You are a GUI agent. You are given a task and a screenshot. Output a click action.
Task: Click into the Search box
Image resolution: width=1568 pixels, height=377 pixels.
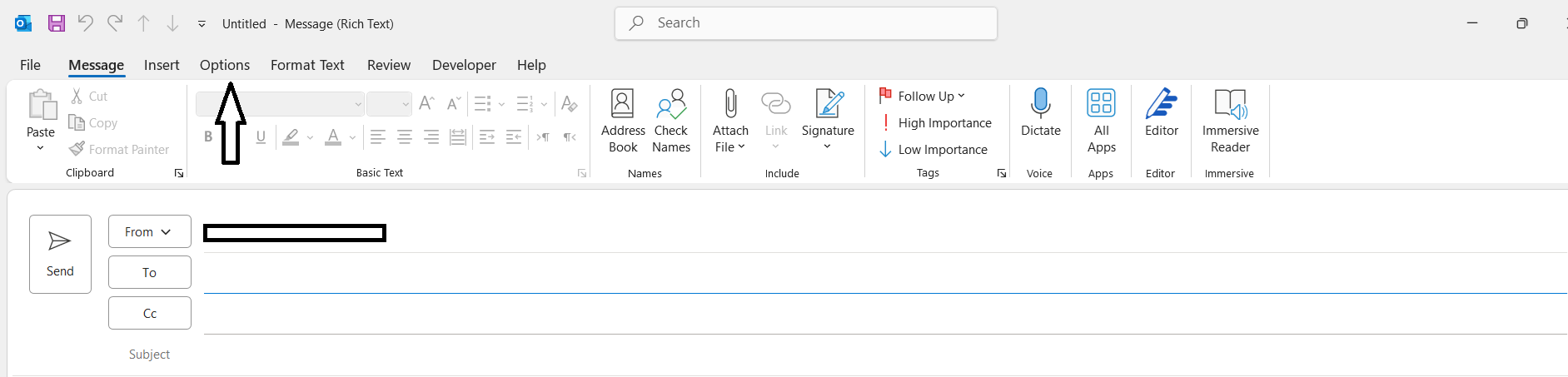point(806,23)
